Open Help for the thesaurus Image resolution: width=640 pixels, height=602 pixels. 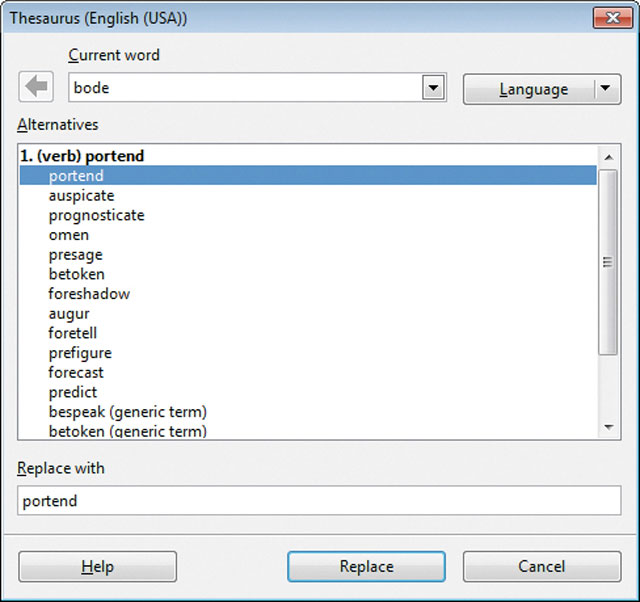coord(97,566)
